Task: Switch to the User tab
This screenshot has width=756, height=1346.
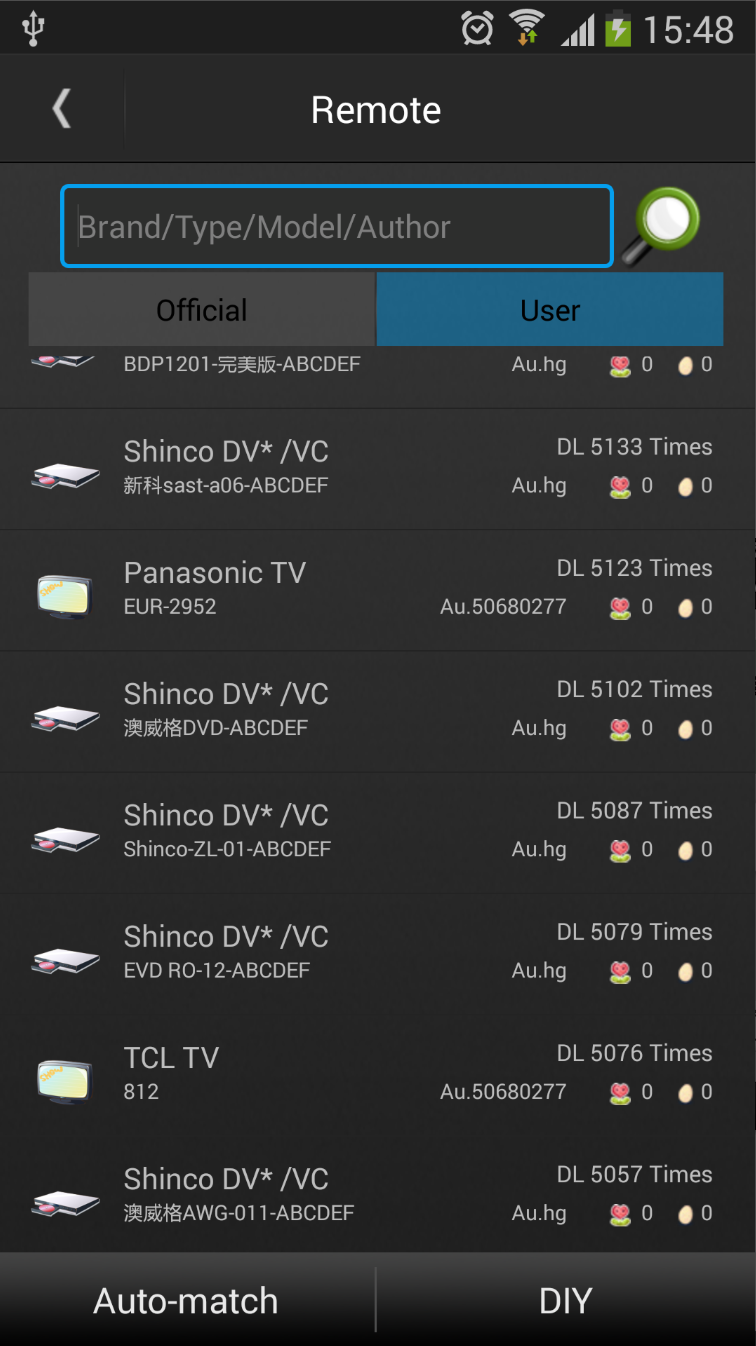Action: 550,310
